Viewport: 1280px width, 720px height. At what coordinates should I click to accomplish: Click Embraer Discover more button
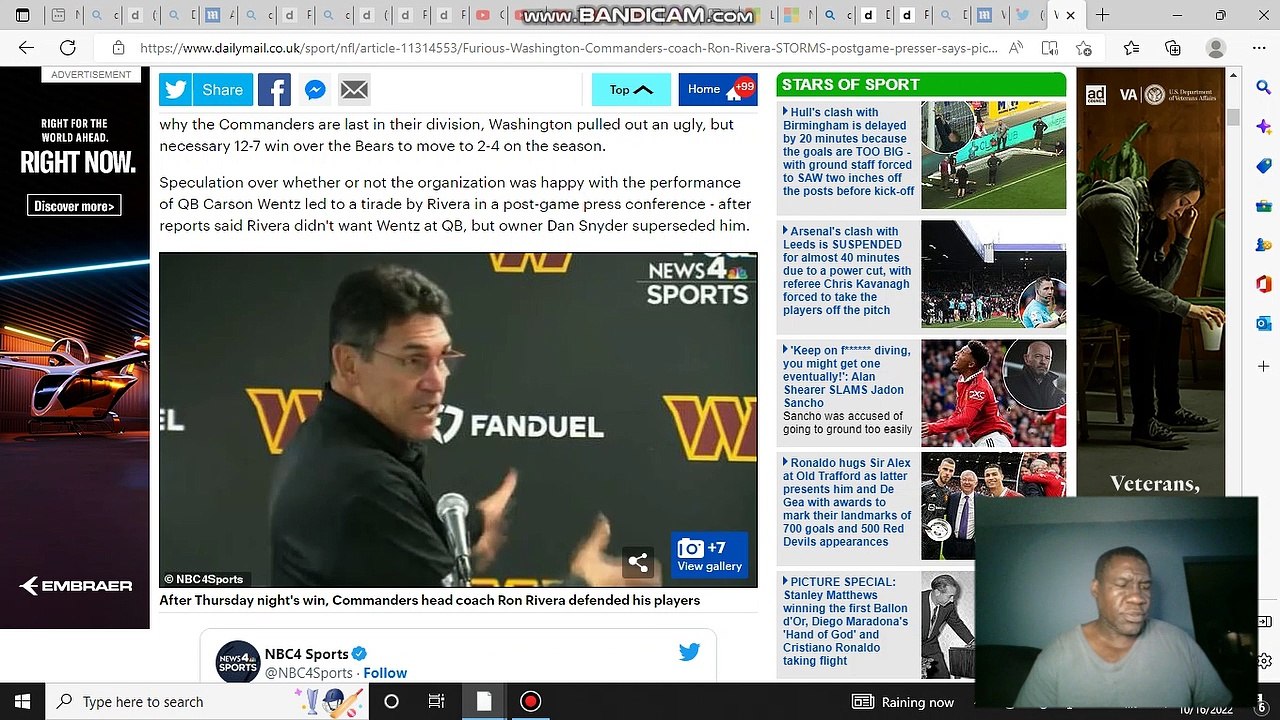(74, 206)
